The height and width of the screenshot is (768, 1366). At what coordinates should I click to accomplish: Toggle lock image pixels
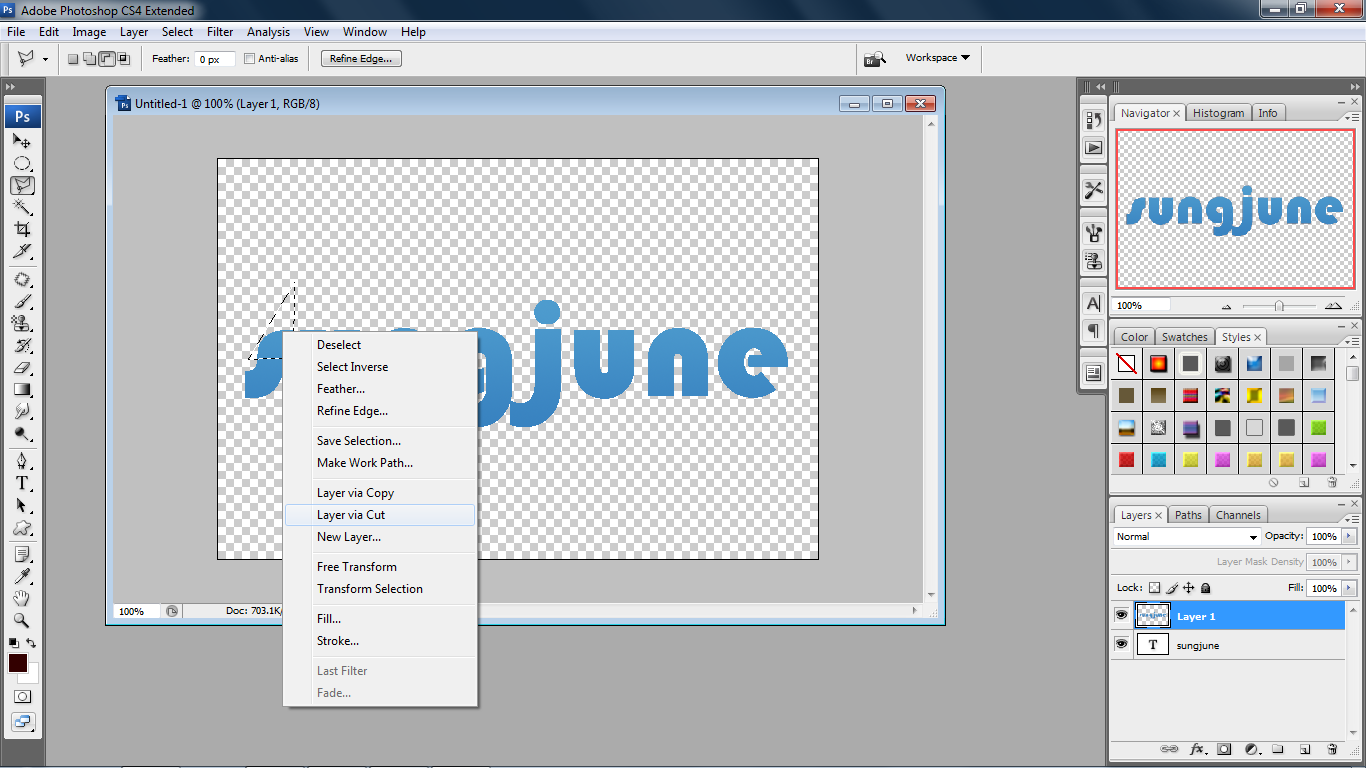click(1172, 588)
